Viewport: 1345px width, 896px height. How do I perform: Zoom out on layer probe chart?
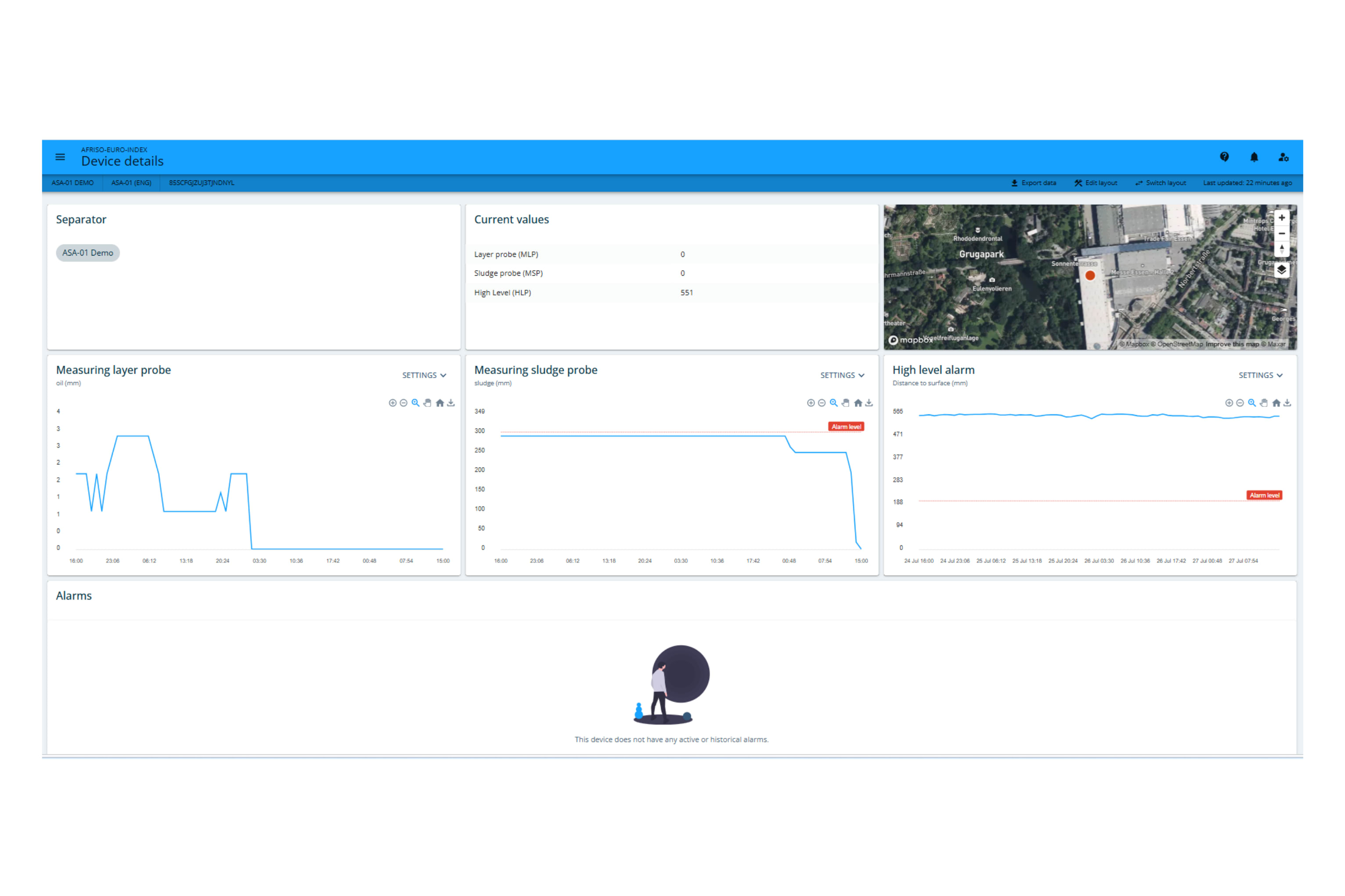pos(404,403)
